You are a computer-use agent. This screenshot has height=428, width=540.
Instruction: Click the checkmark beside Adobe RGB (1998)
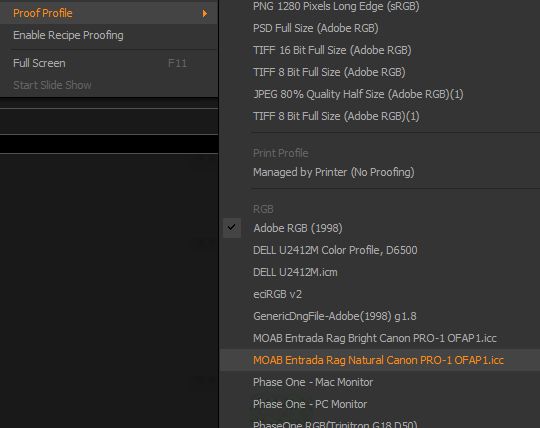tap(232, 228)
